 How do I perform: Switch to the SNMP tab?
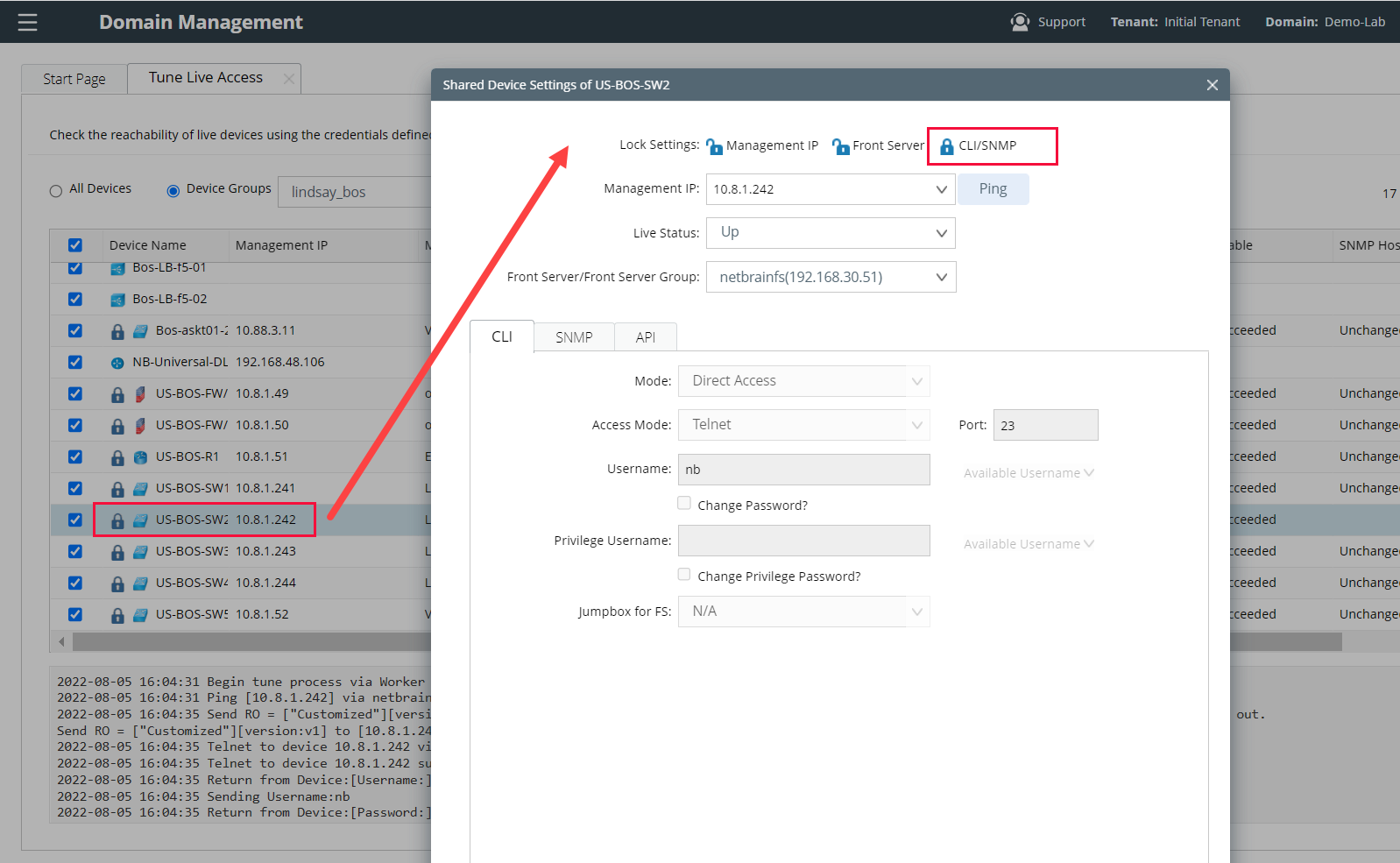pos(574,337)
